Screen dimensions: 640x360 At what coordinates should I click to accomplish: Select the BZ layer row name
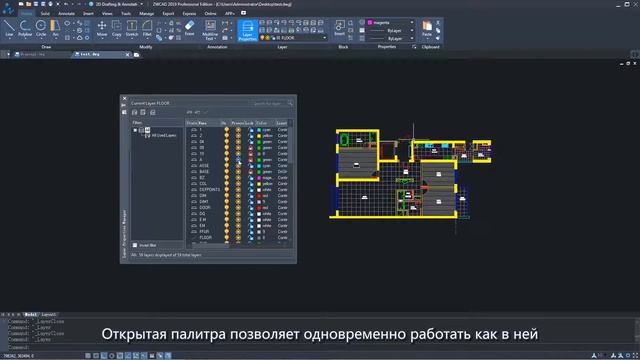click(202, 178)
